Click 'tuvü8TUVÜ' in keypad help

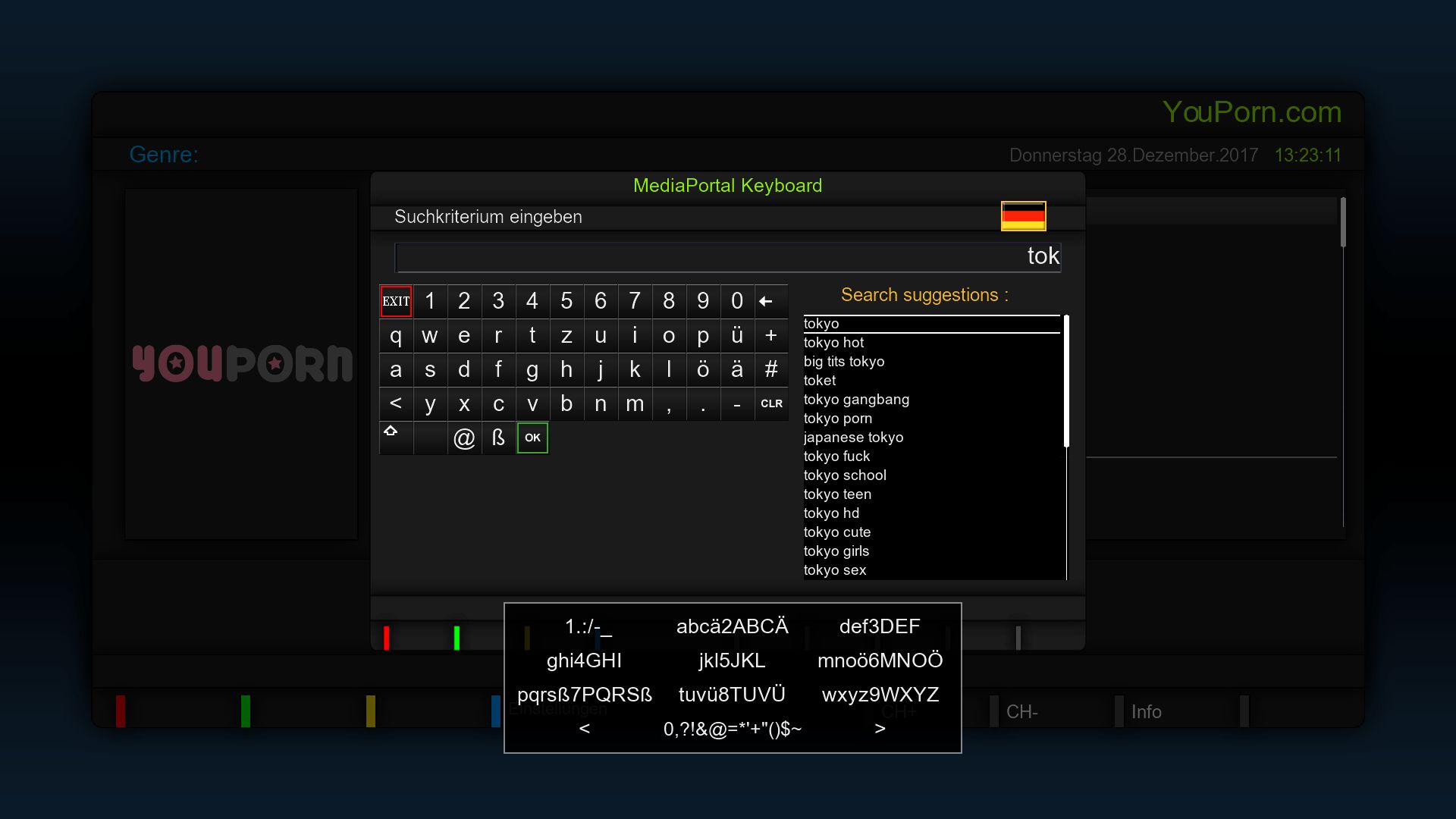[732, 695]
